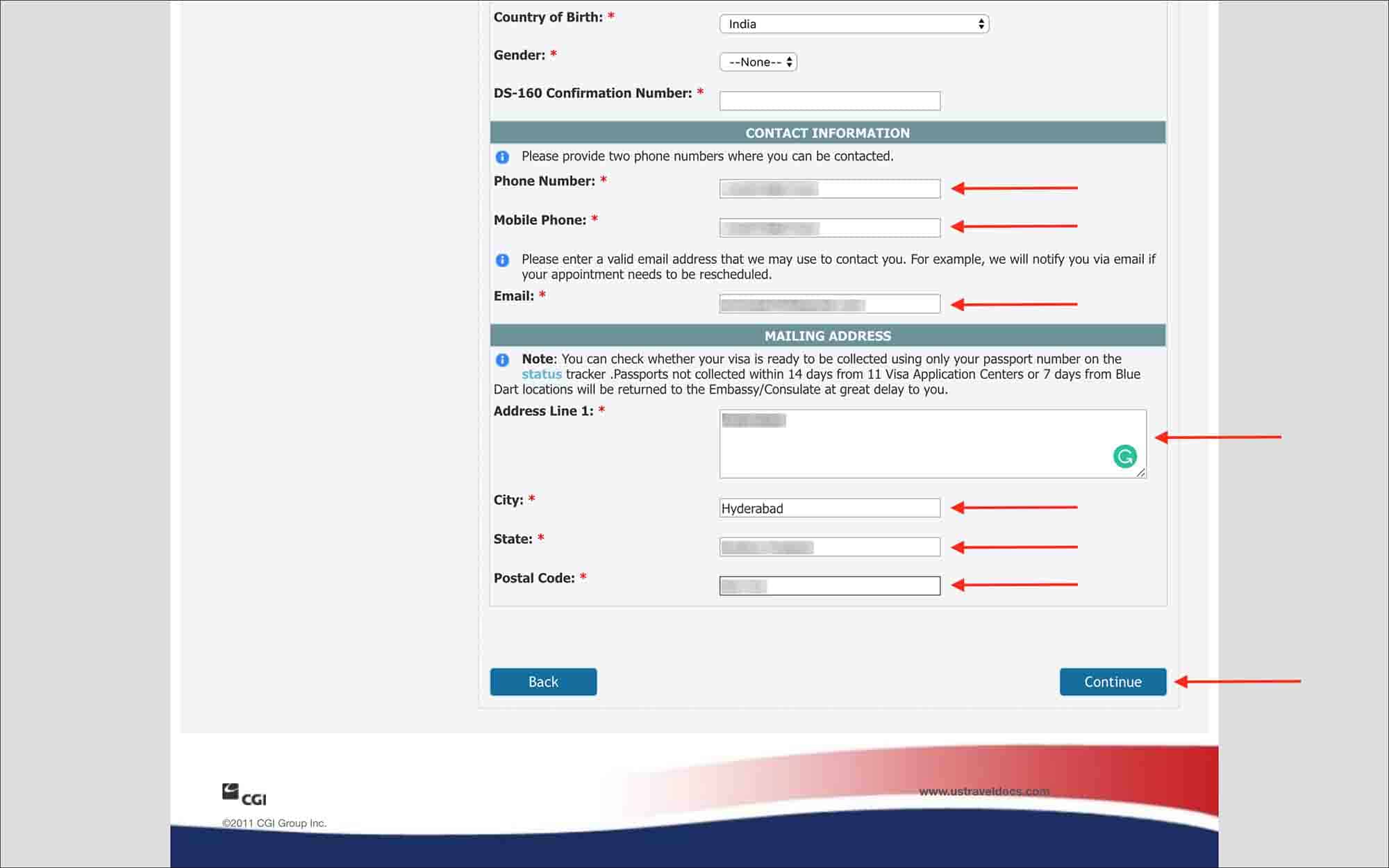Click the DS-160 Confirmation Number field
The height and width of the screenshot is (868, 1389).
point(831,100)
